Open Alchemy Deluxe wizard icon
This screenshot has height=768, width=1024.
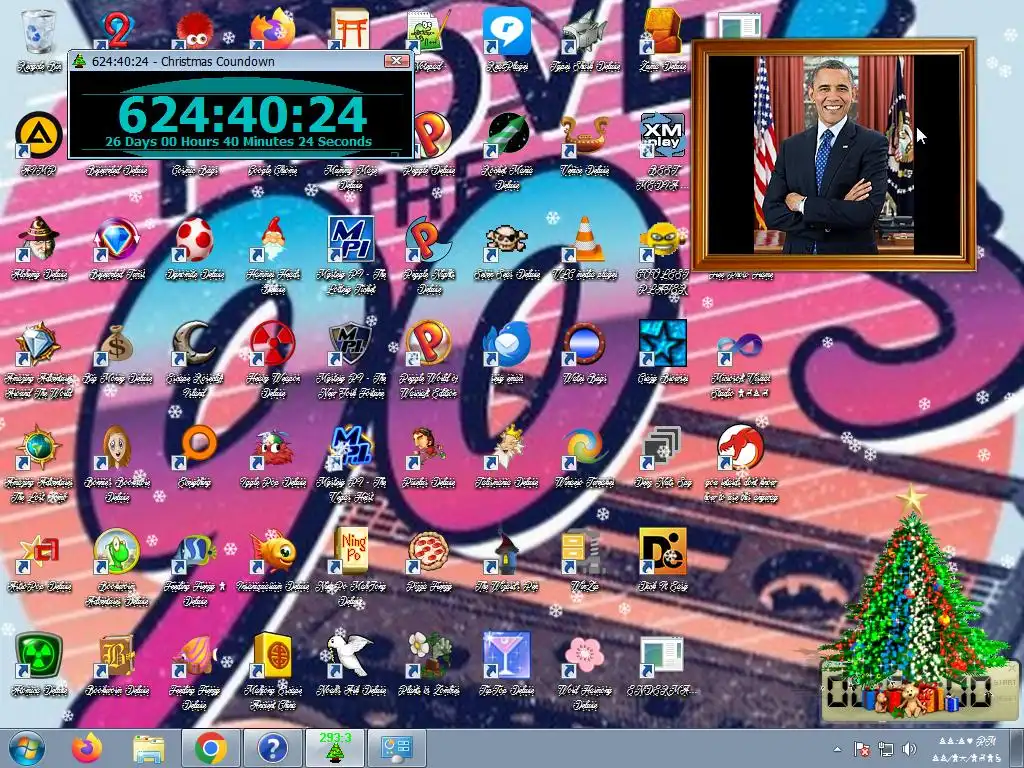[39, 239]
